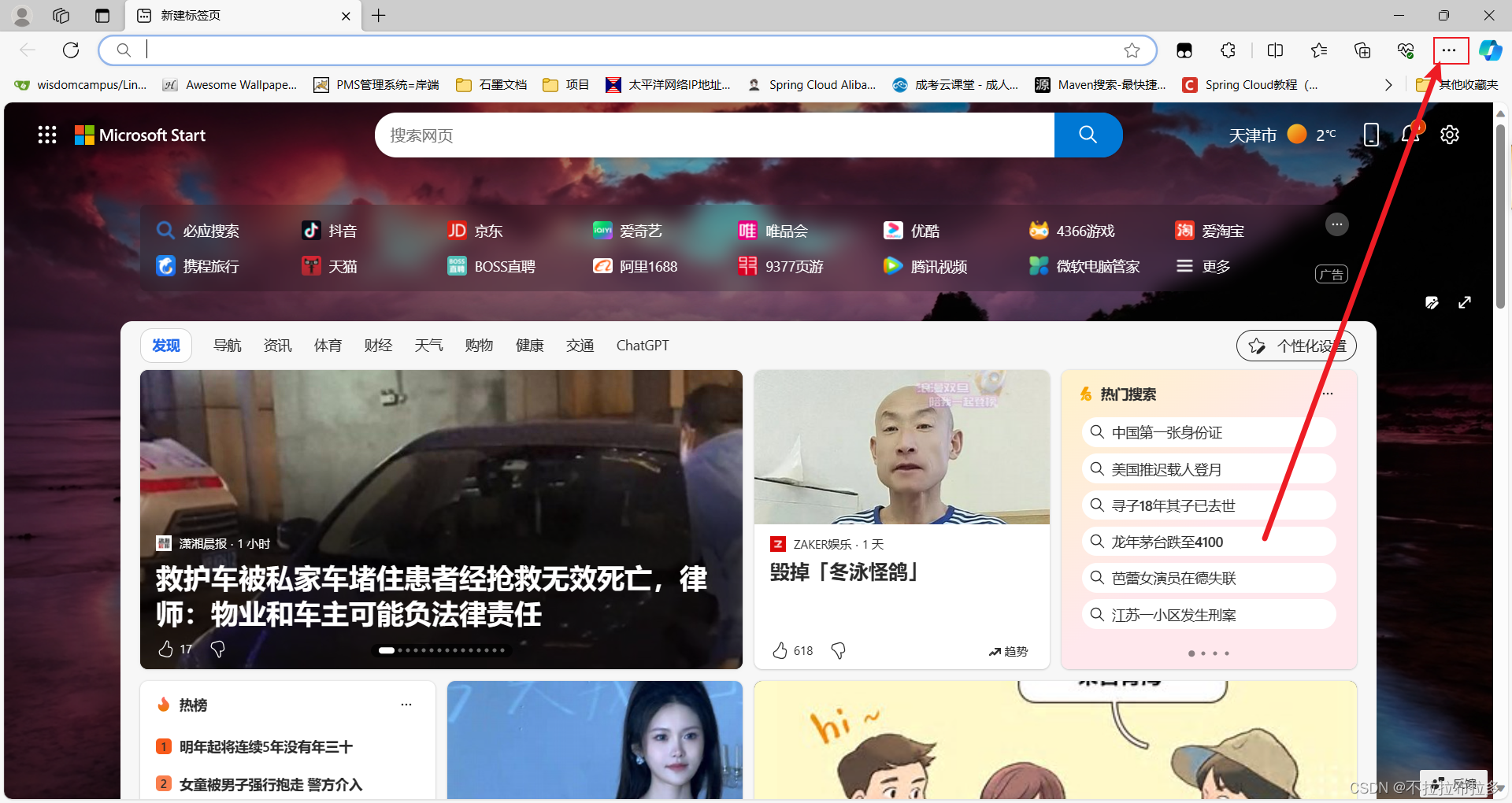Open the 爱淘宝 quick link
This screenshot has height=803, width=1512.
click(x=1210, y=231)
